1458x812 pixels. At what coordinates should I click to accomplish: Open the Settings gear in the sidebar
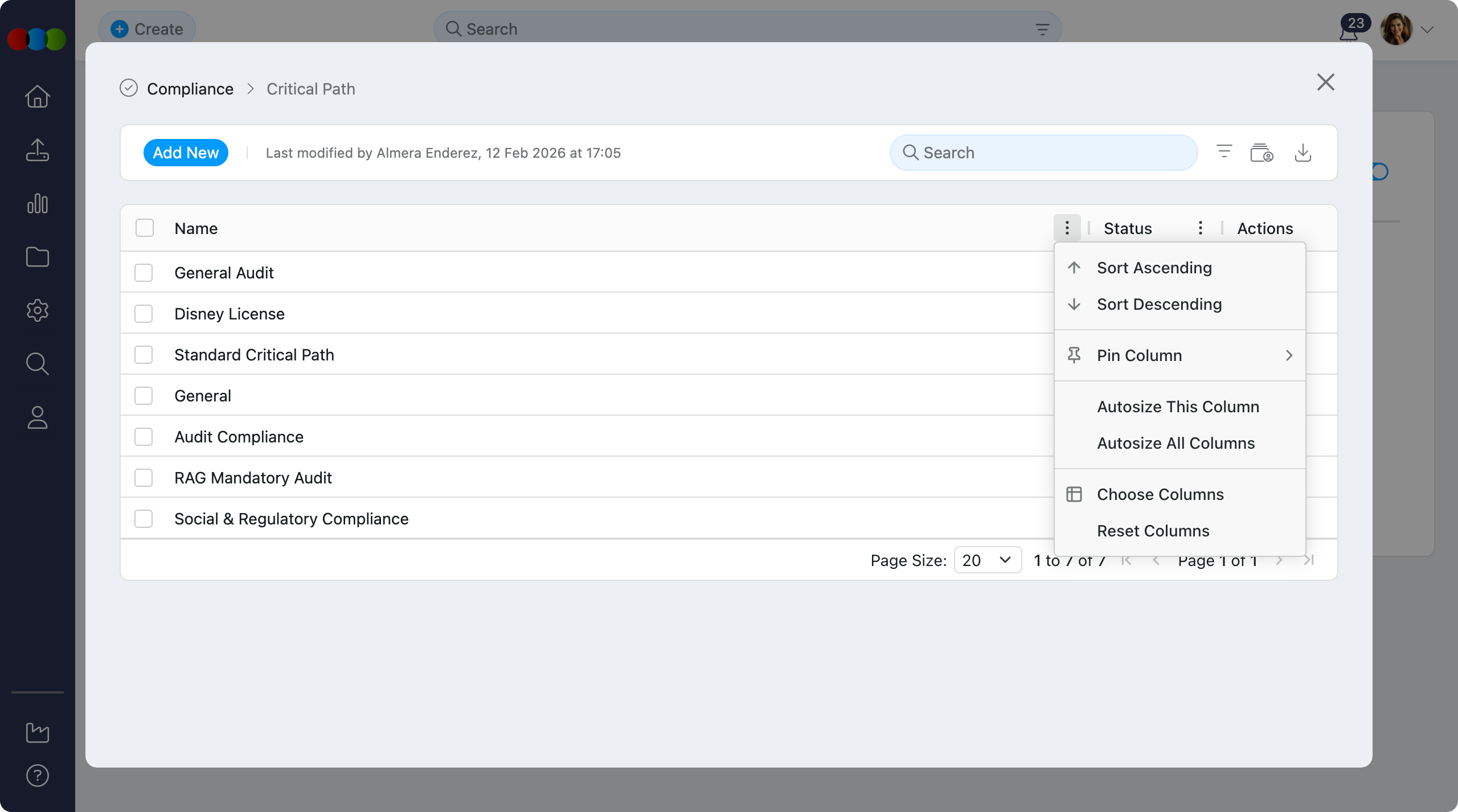point(37,310)
